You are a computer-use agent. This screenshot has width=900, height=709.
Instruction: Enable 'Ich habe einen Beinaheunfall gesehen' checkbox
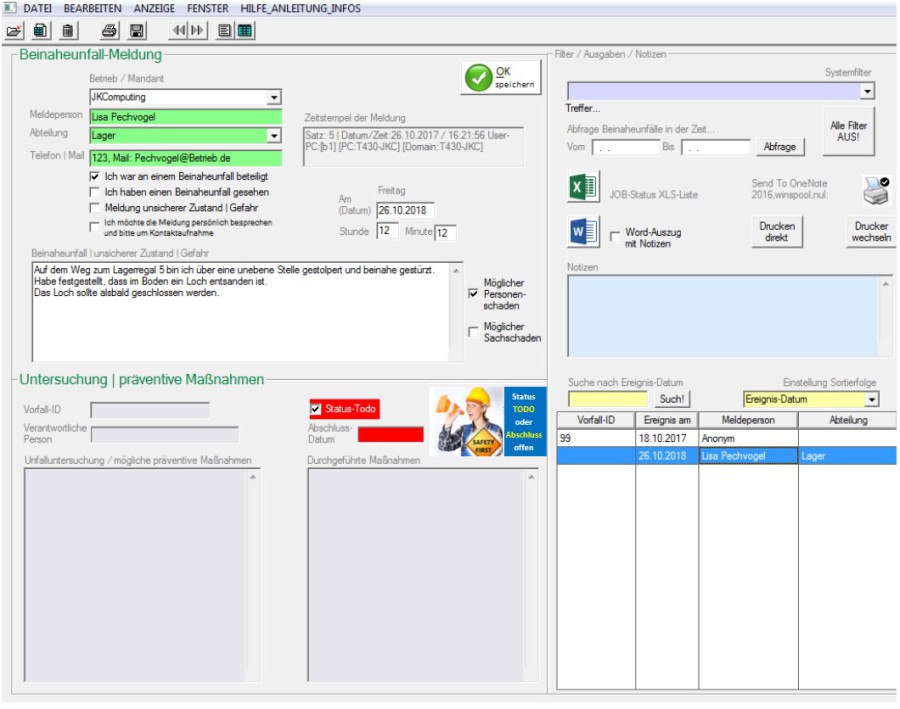(x=95, y=192)
